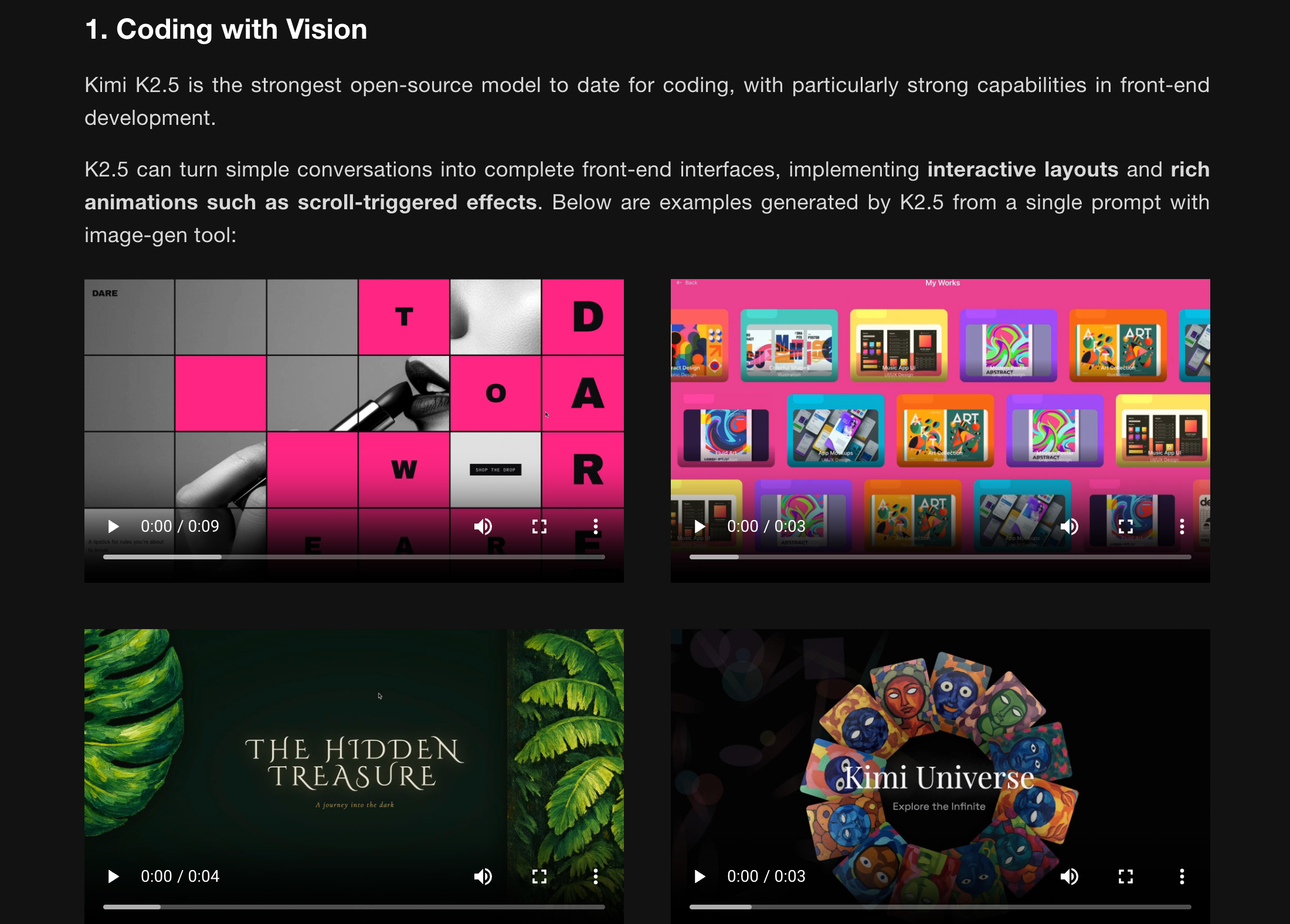The image size is (1290, 924).
Task: Toggle sound on Kimi Universe video
Action: (x=1069, y=877)
